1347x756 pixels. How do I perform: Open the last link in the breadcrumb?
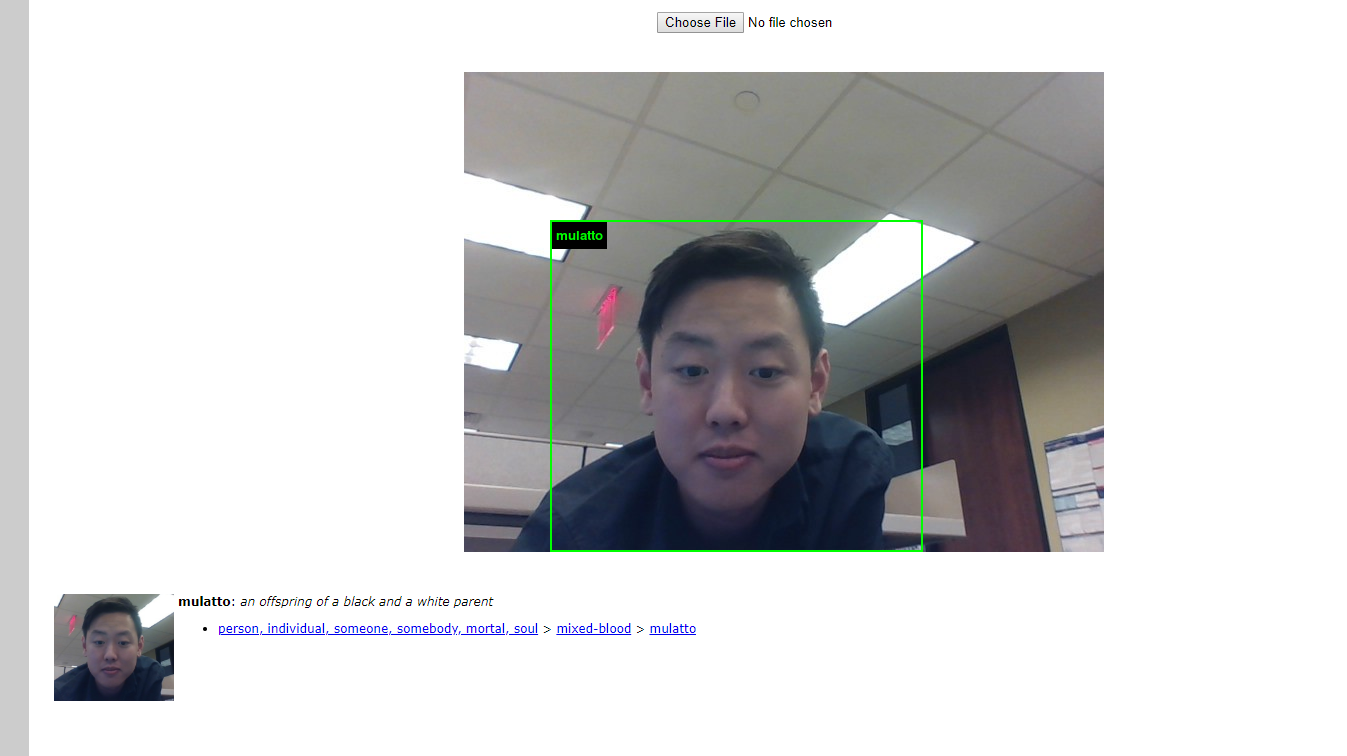click(x=672, y=629)
